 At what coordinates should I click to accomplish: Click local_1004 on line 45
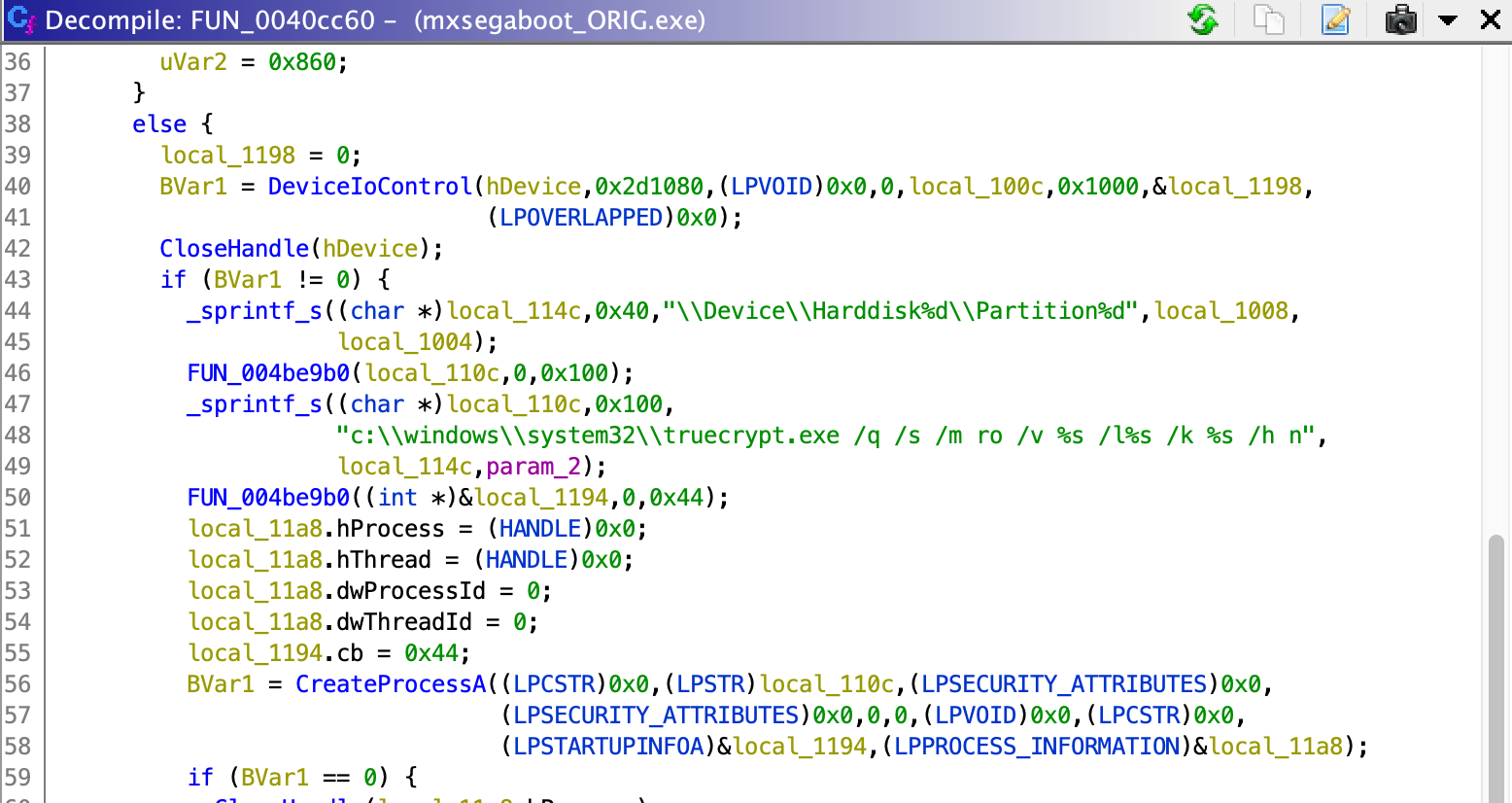point(404,341)
